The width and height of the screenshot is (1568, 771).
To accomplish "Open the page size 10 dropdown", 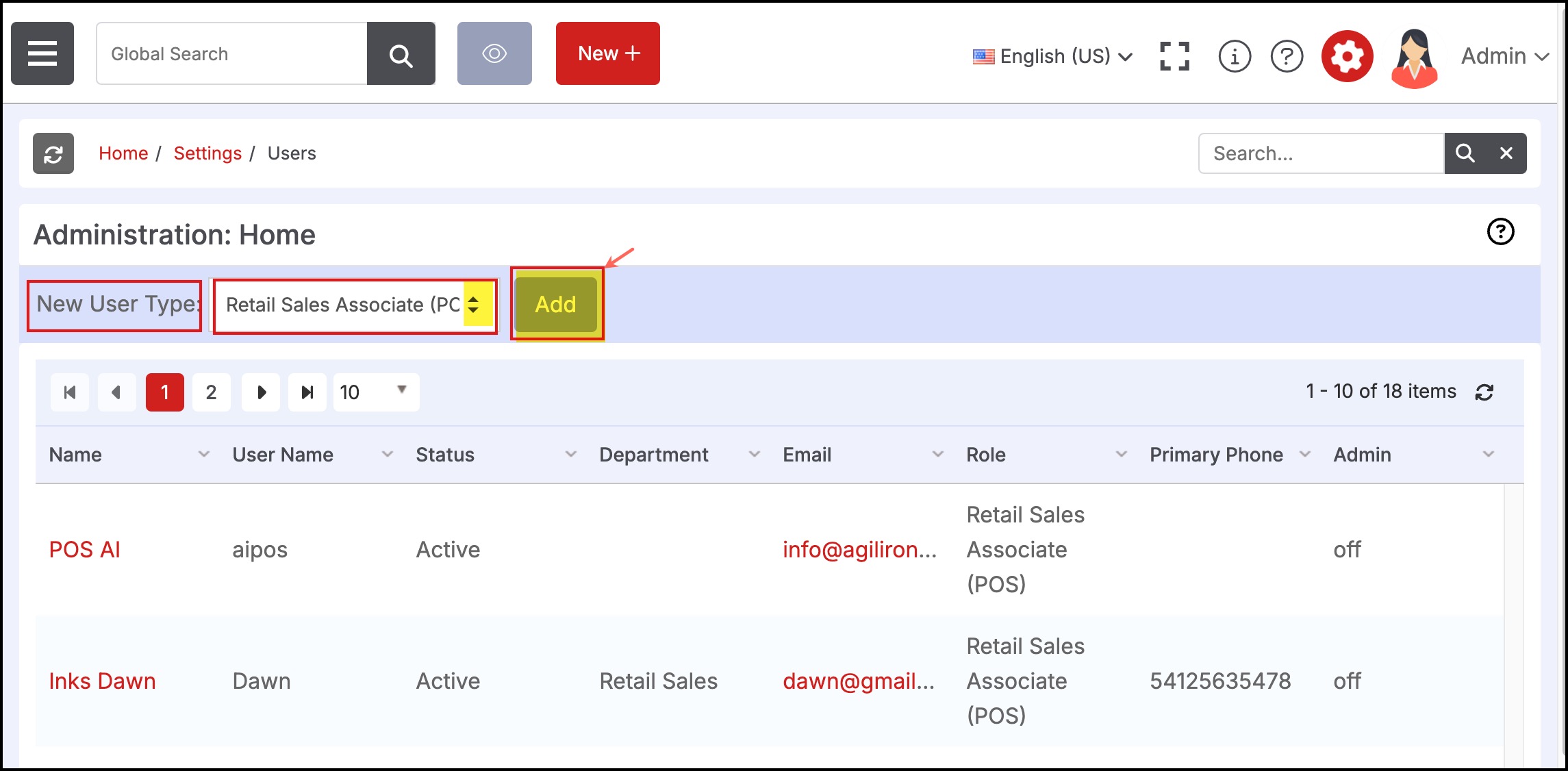I will 376,392.
